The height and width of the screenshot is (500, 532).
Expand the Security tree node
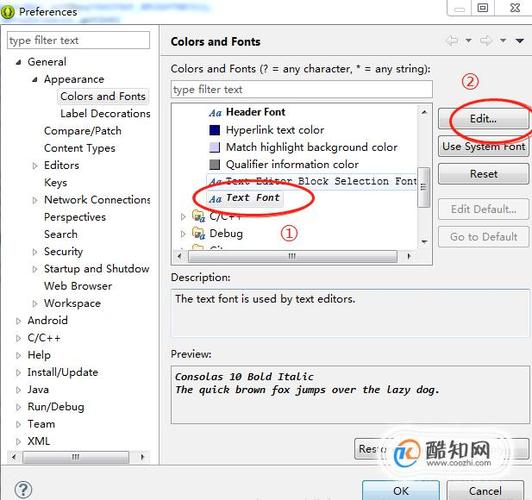click(35, 252)
